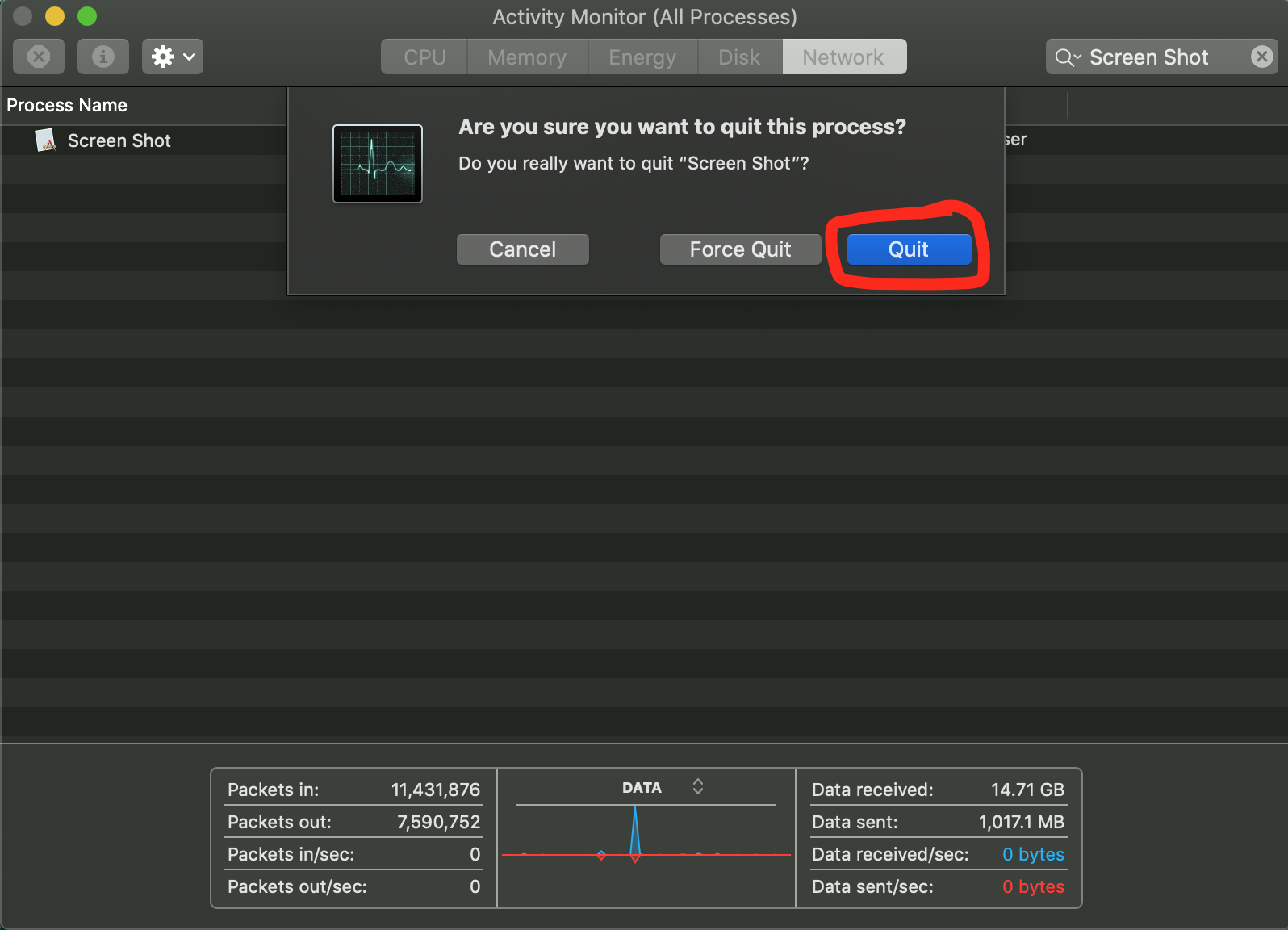Click the Packets out value 7,590,752

438,822
